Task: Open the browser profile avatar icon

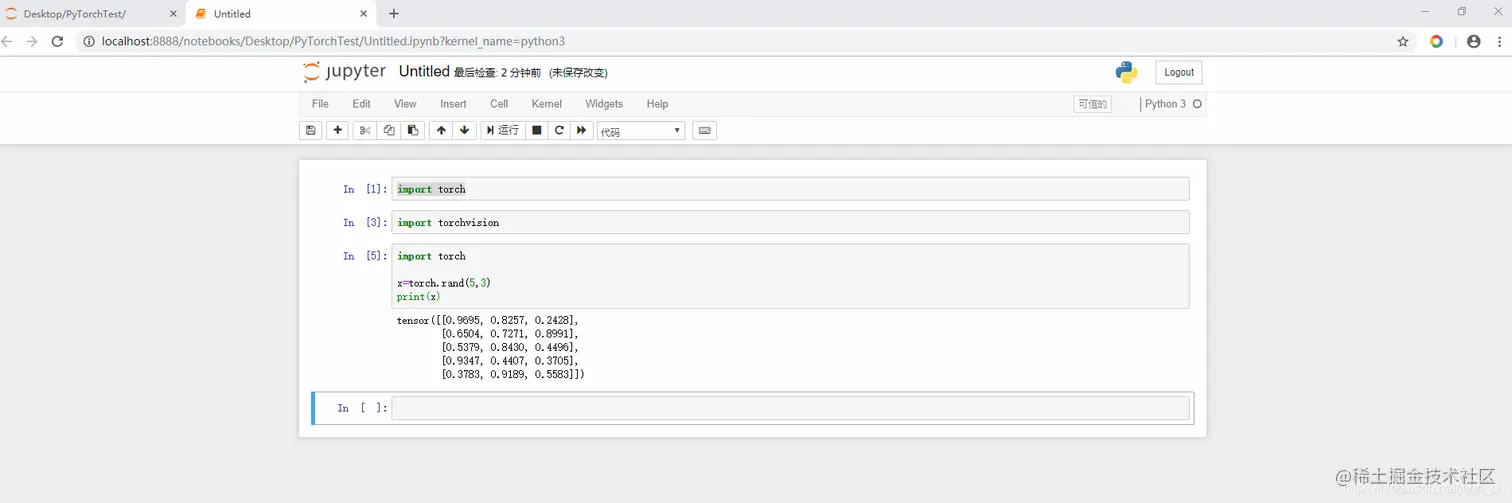Action: tap(1473, 42)
